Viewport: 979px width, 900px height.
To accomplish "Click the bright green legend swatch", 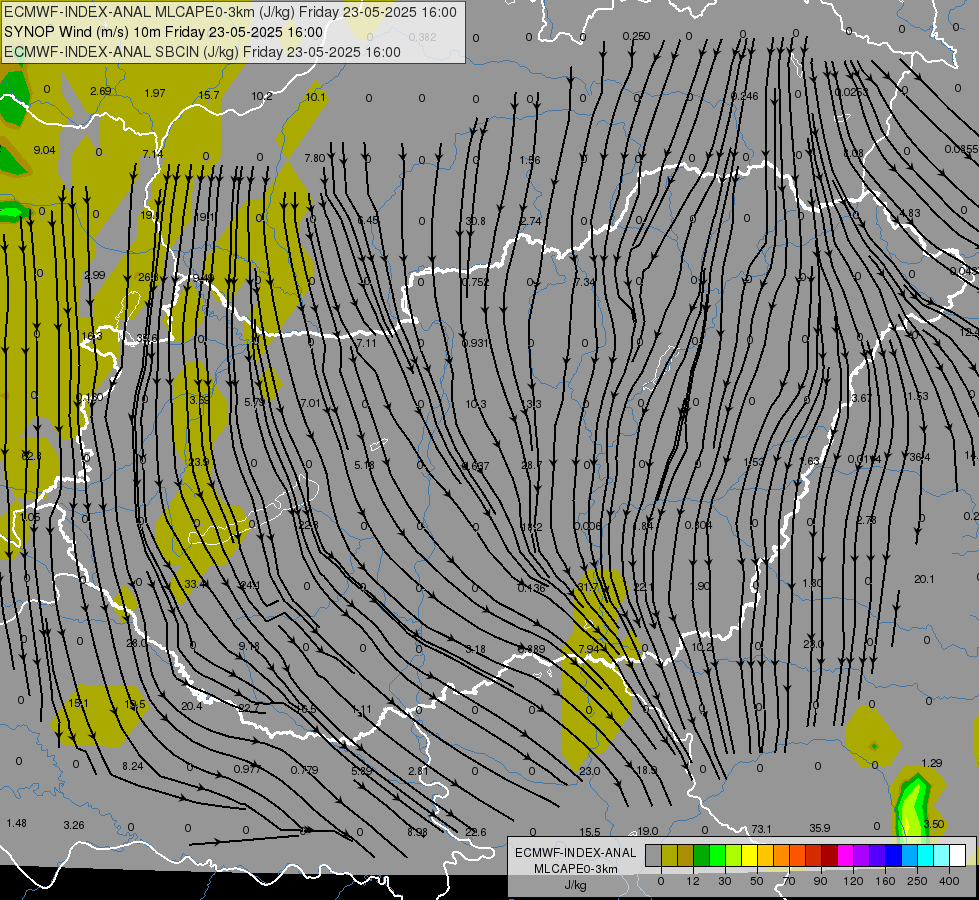I will pyautogui.click(x=717, y=855).
